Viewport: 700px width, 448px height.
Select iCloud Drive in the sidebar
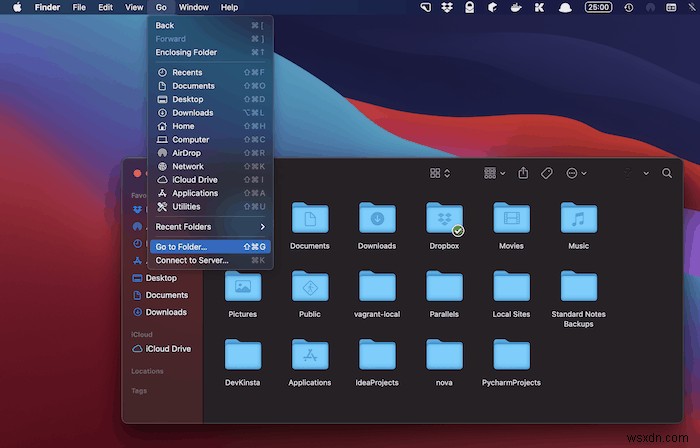click(x=167, y=349)
